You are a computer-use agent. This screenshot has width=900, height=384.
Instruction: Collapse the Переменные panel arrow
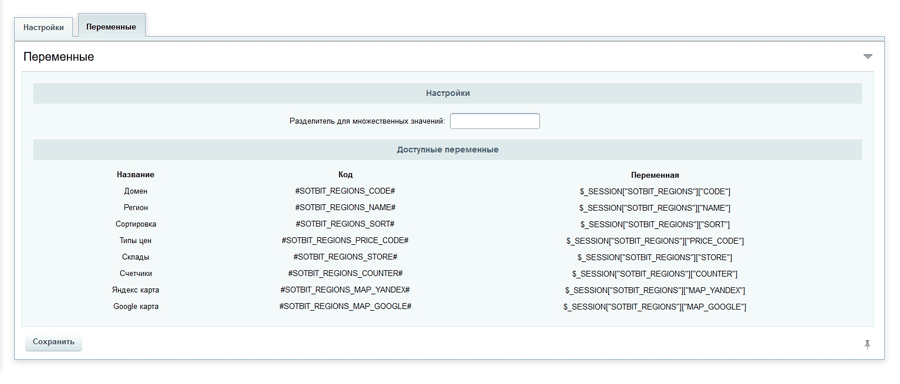[867, 56]
